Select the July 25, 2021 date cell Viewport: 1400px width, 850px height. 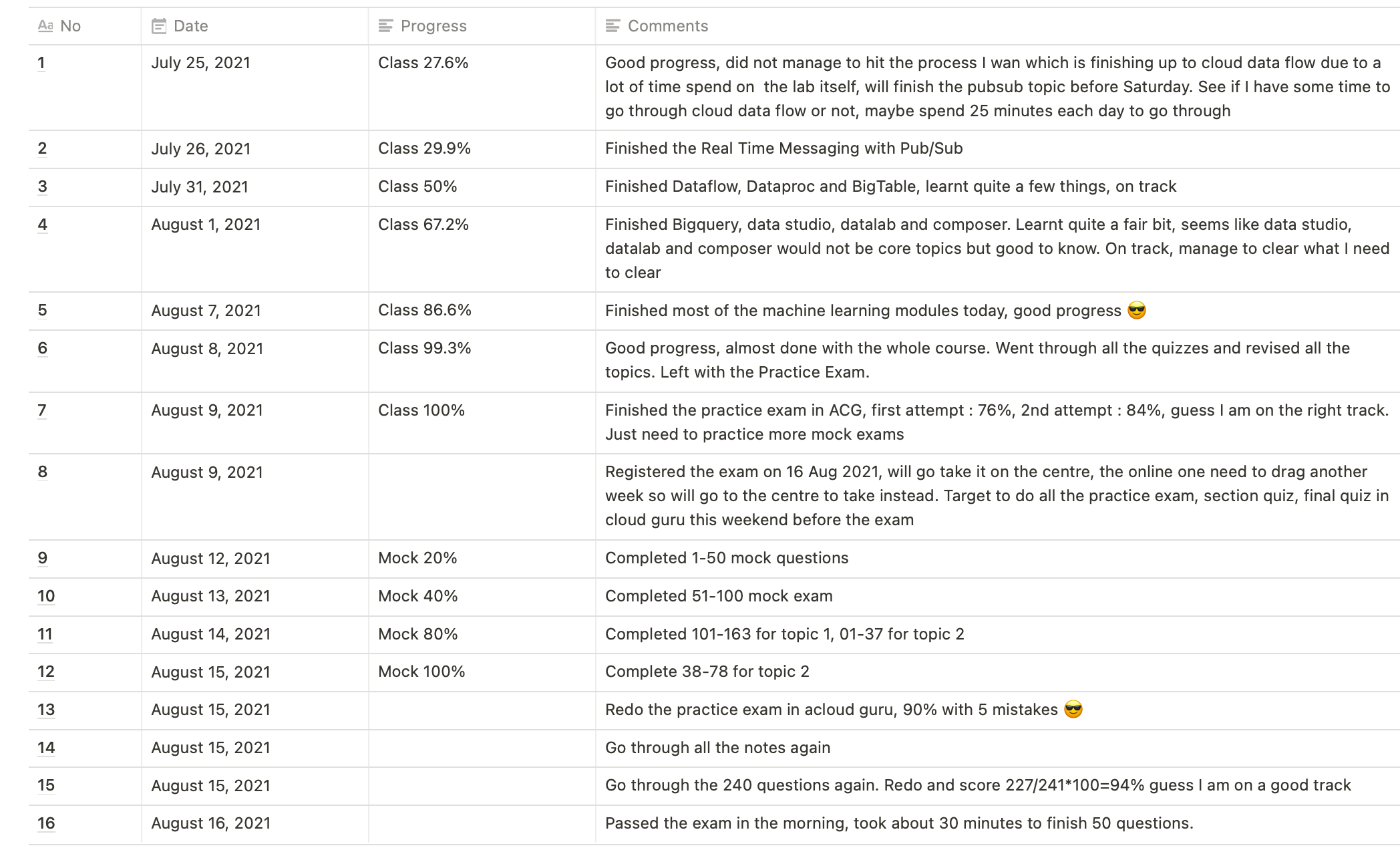(200, 63)
